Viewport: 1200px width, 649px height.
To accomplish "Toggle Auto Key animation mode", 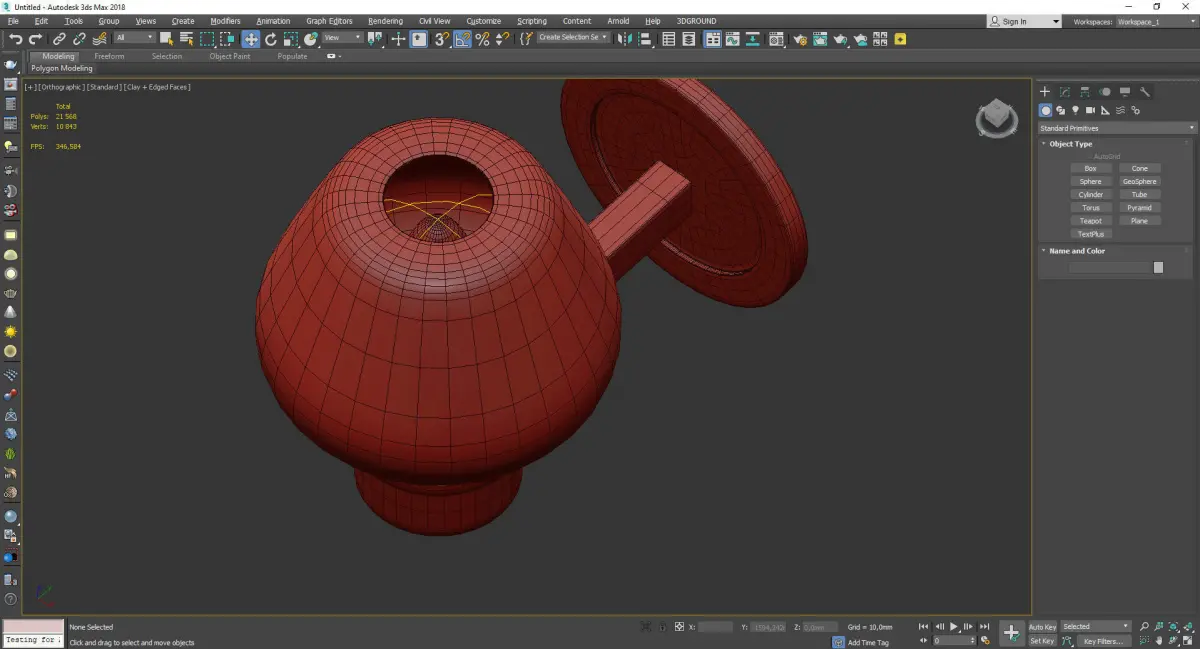I will [x=1042, y=627].
